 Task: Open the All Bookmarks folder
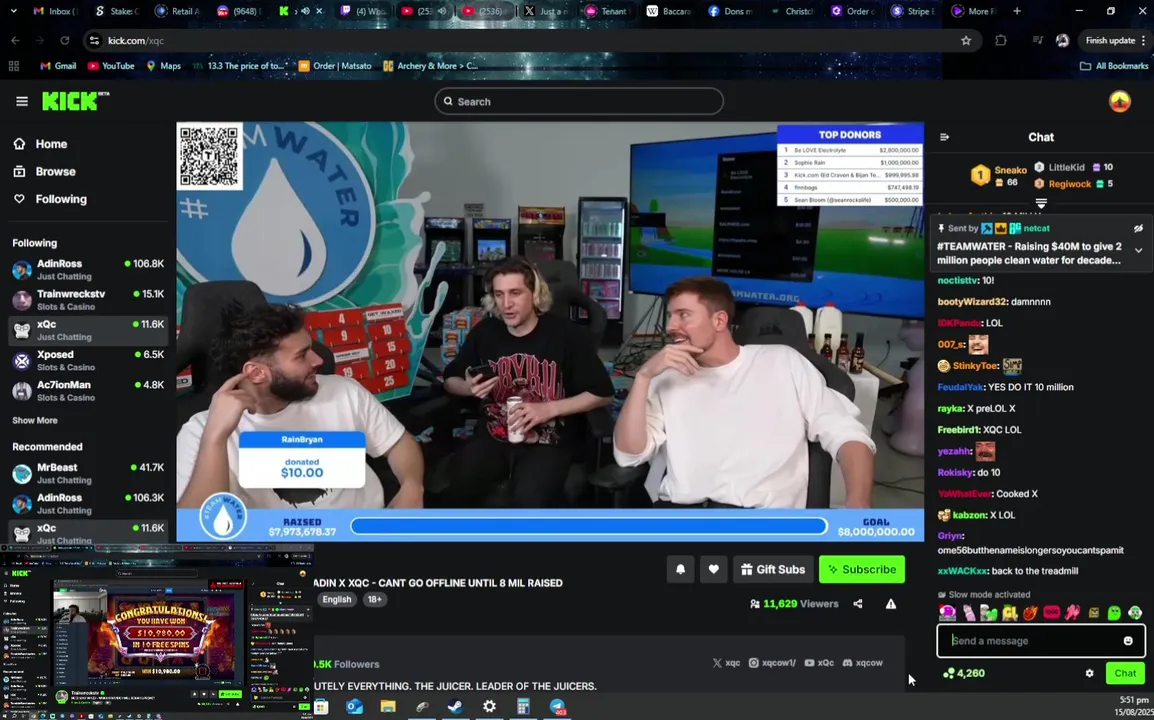coord(1114,66)
